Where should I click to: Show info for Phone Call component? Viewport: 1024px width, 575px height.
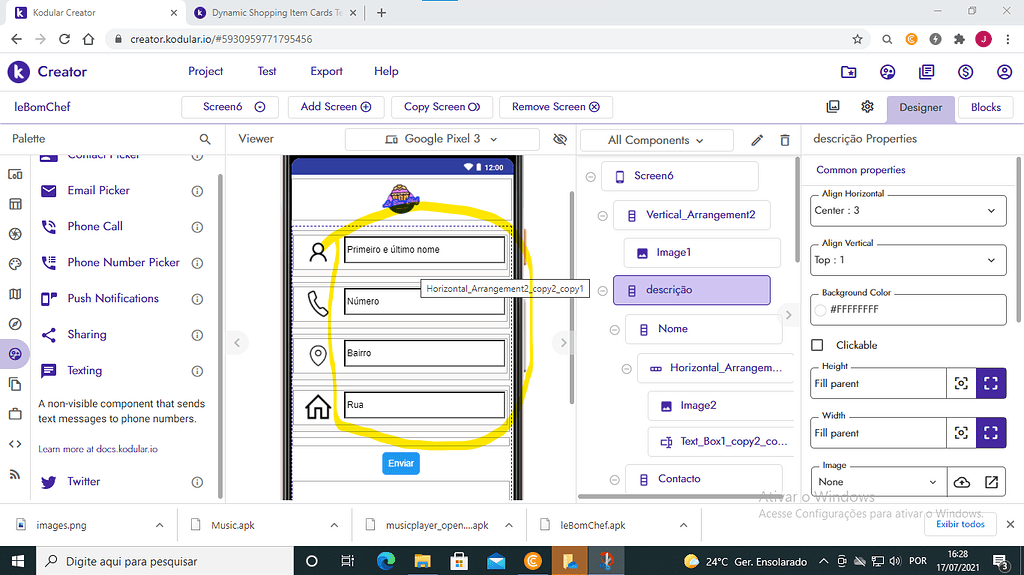point(197,227)
